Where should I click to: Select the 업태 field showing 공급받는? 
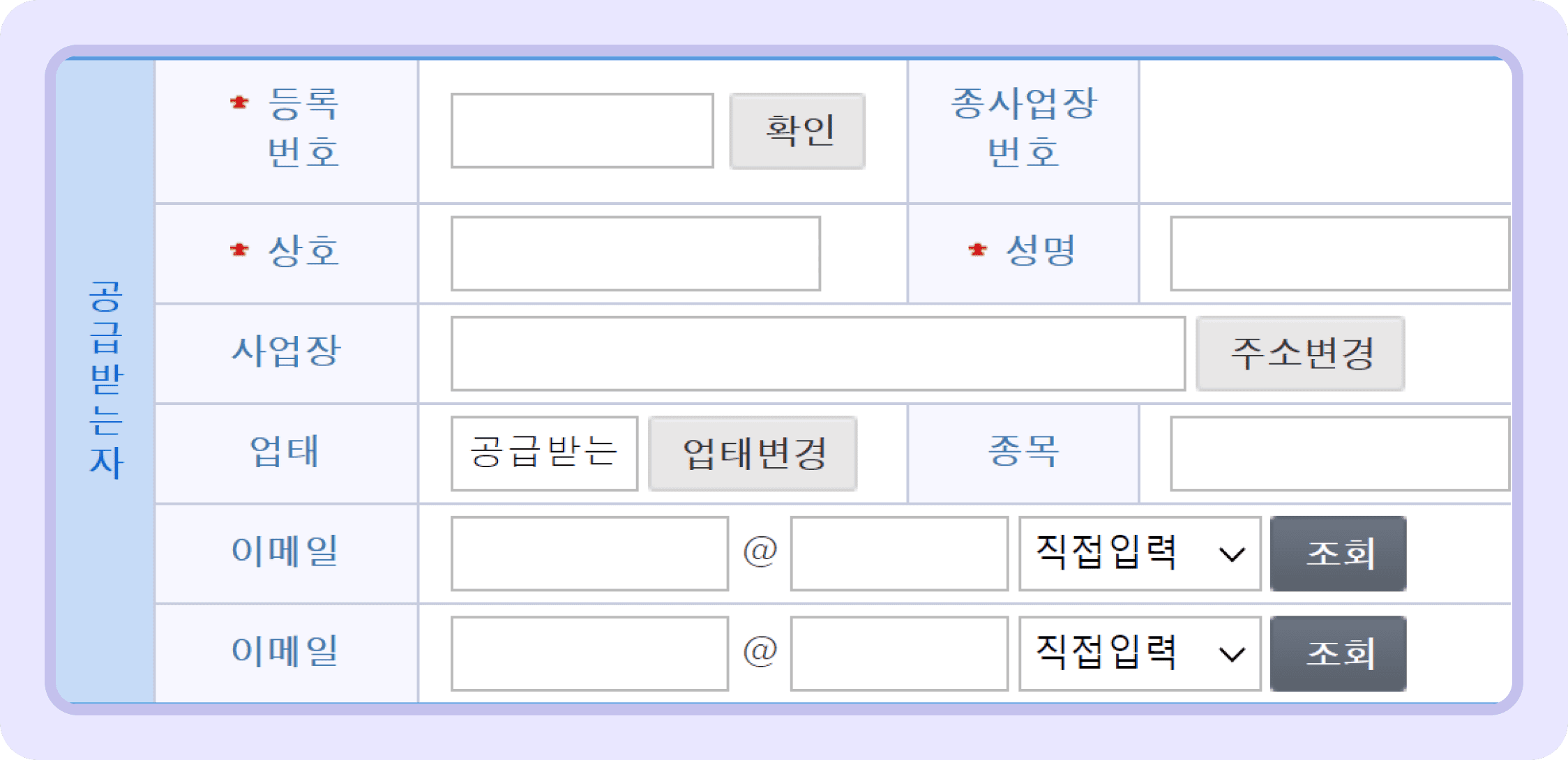click(544, 453)
